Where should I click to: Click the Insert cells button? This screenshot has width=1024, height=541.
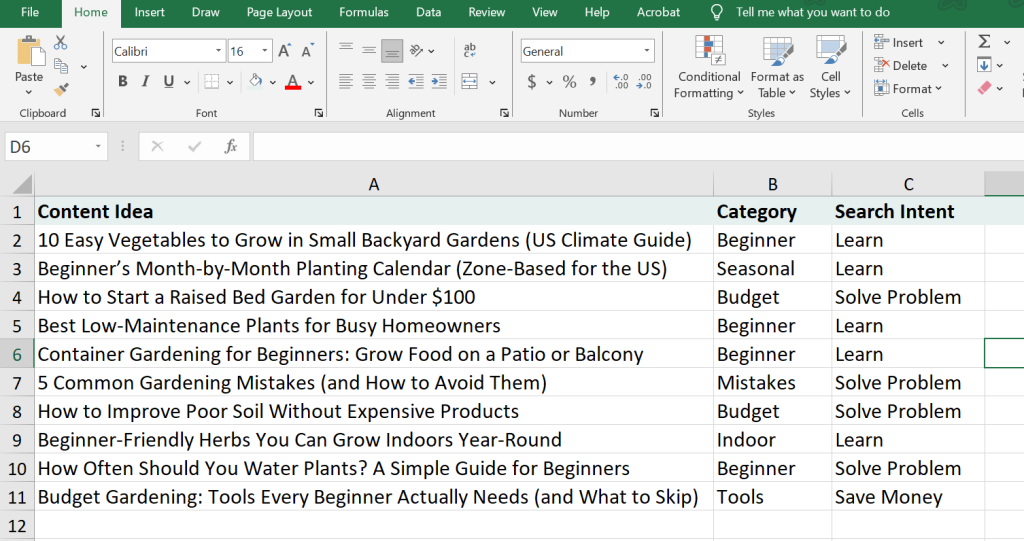pyautogui.click(x=900, y=42)
